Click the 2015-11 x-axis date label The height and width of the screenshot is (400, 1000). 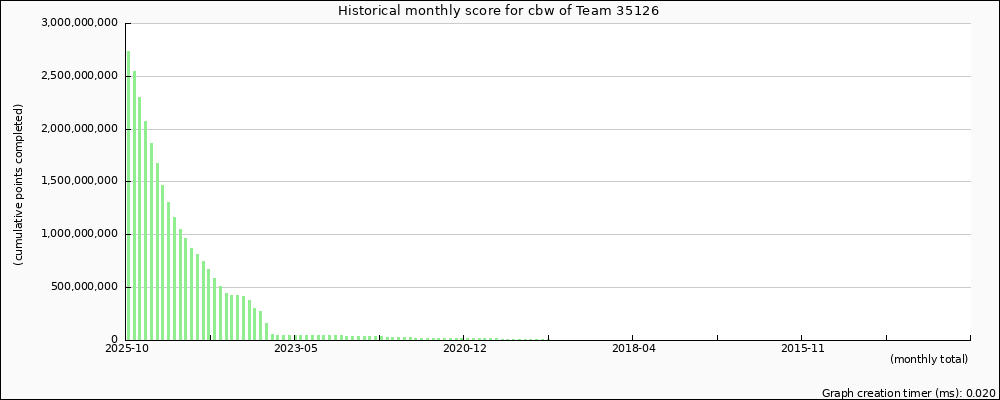point(802,349)
